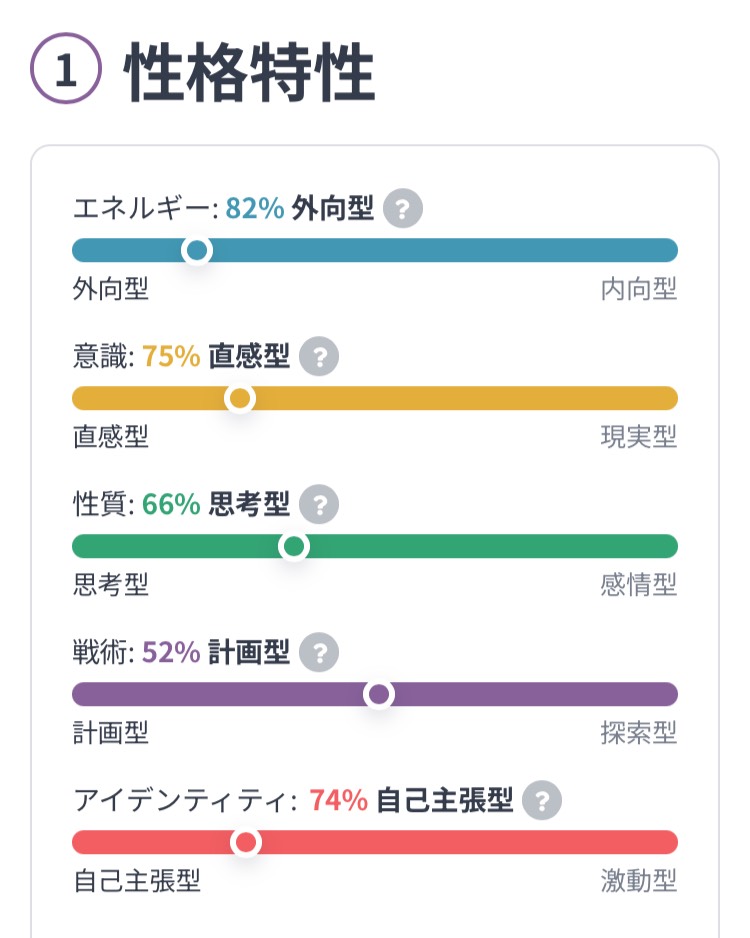
Task: Select the yellow 意識 slider knob
Action: 239,398
